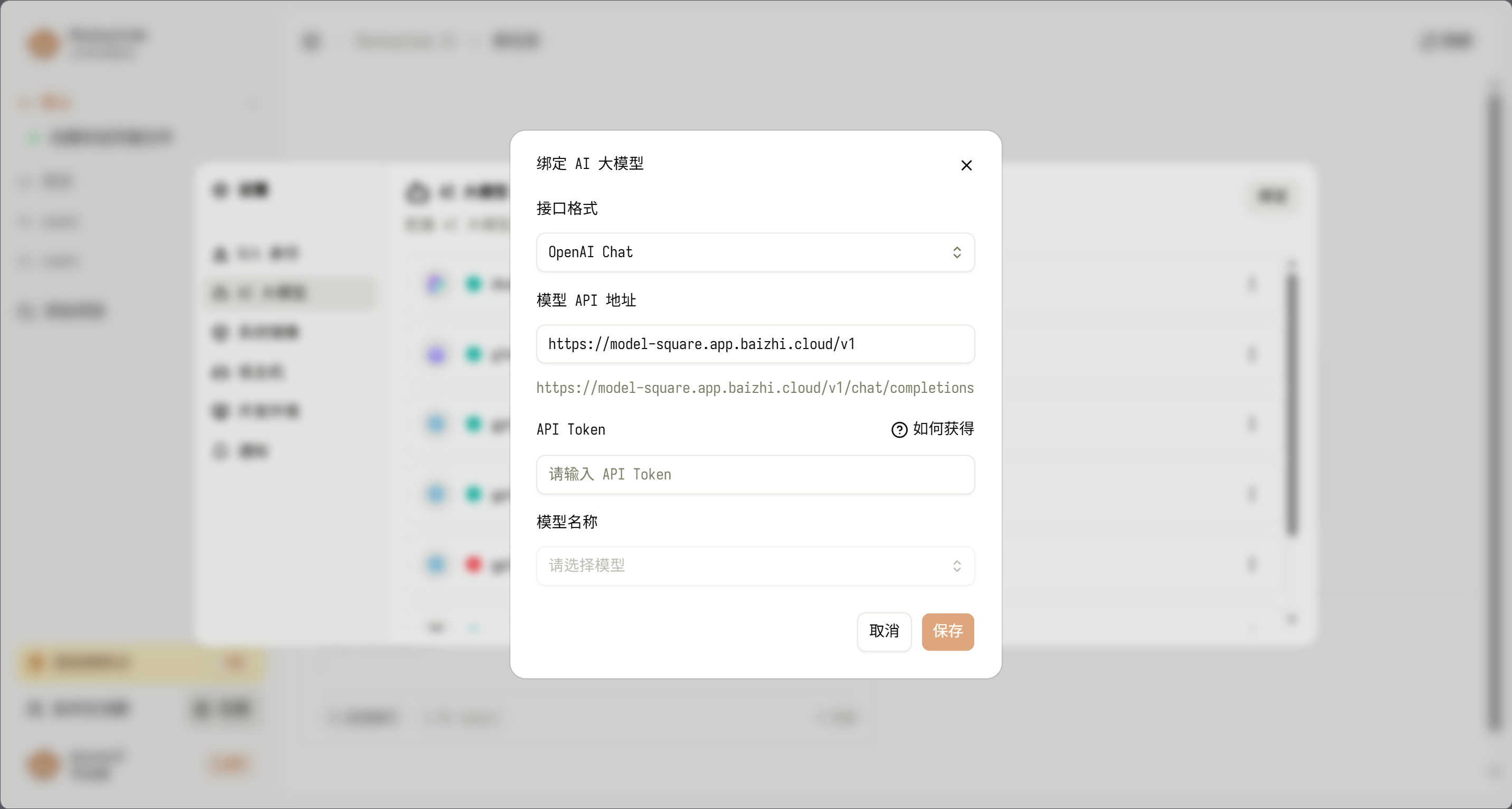The height and width of the screenshot is (809, 1512).
Task: Click the chevron arrows in OpenAI Chat selector
Action: (957, 252)
